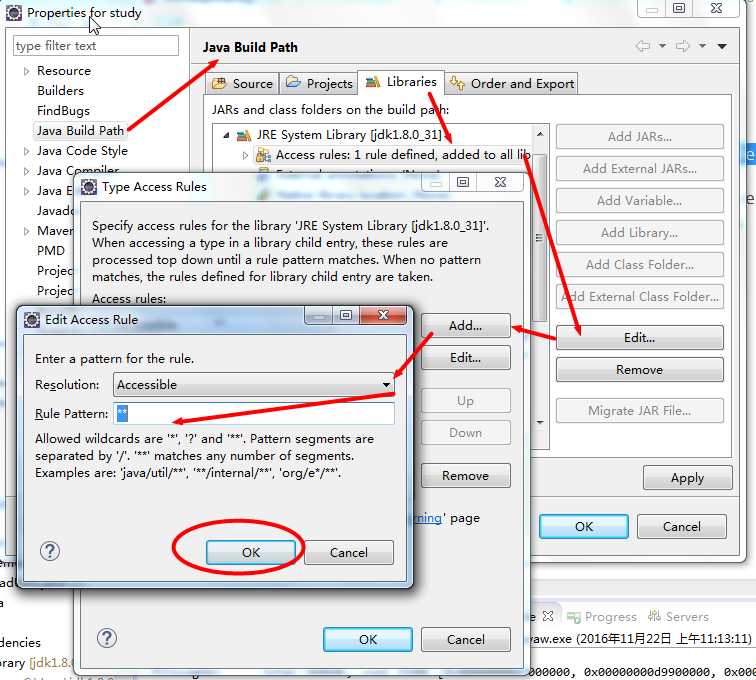Image resolution: width=756 pixels, height=680 pixels.
Task: Close the Edit Access Rule dialog
Action: pyautogui.click(x=383, y=315)
